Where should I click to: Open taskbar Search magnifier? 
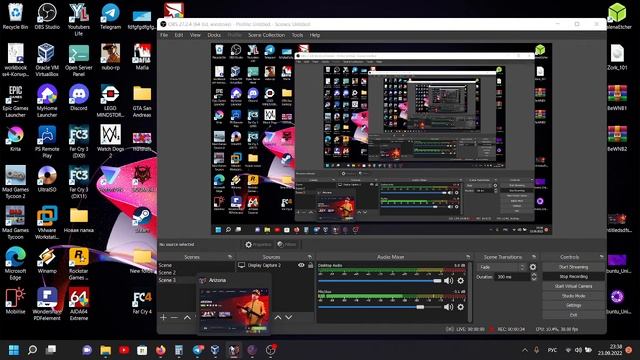[32, 350]
